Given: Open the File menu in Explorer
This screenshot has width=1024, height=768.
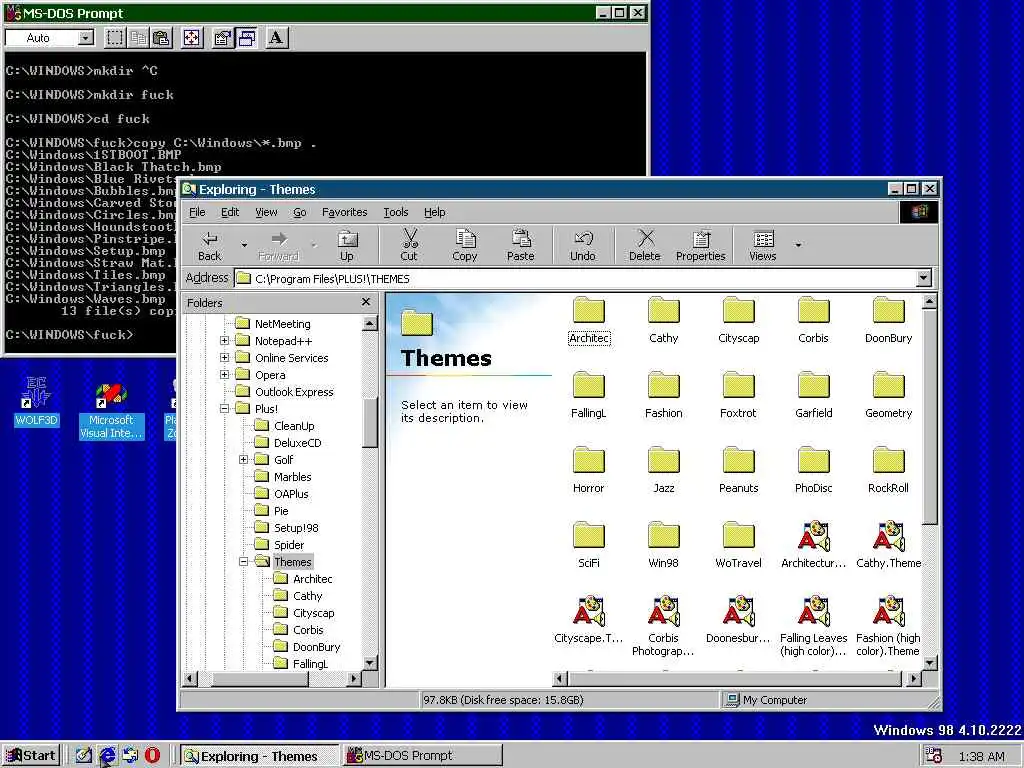Looking at the screenshot, I should point(197,212).
